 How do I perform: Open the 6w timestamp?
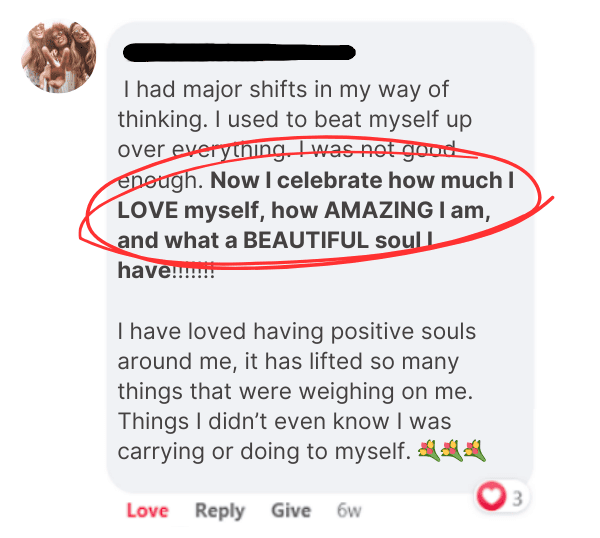(348, 511)
